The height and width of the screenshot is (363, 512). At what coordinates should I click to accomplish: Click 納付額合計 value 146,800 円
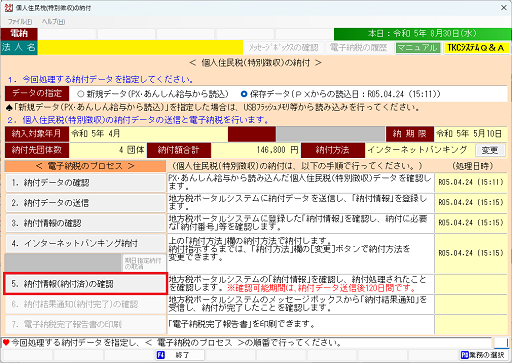tap(256, 150)
